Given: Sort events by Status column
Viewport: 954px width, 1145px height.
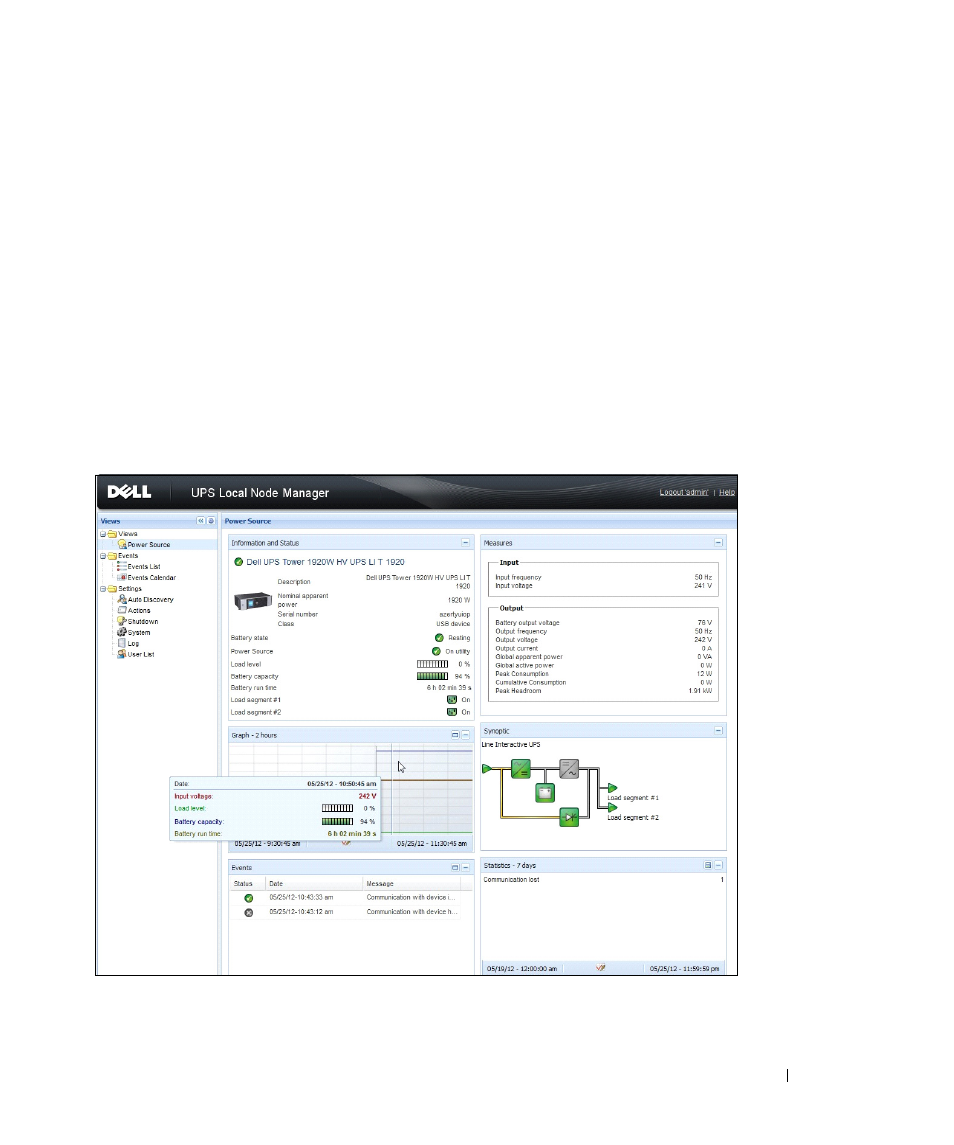Looking at the screenshot, I should [x=247, y=883].
